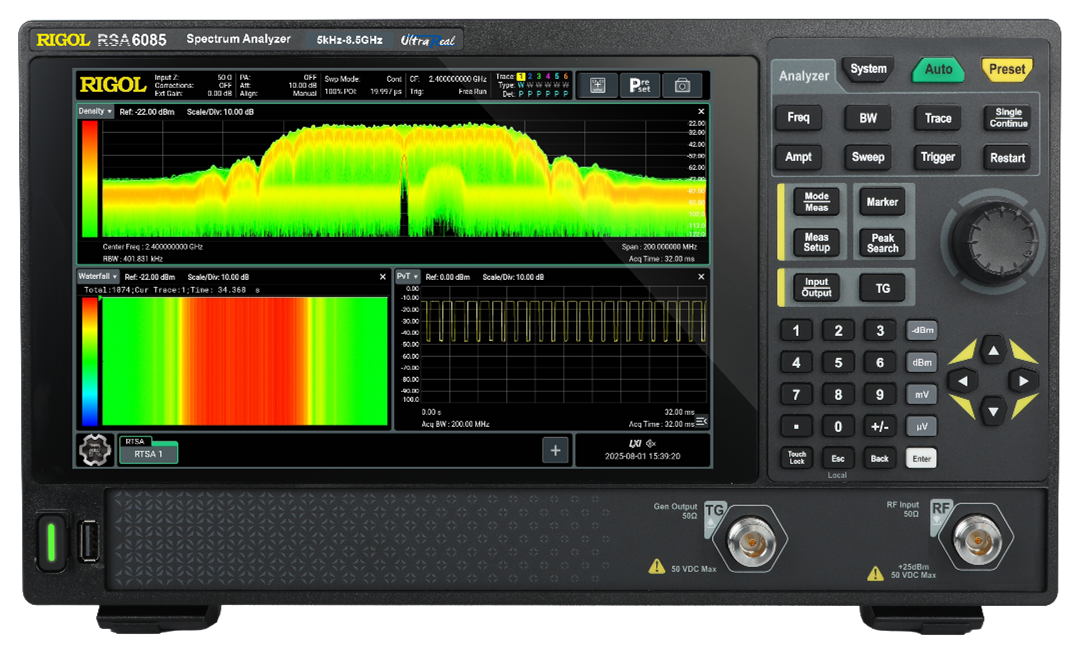
Task: Hit the yellow Preset hardware key
Action: click(1006, 69)
